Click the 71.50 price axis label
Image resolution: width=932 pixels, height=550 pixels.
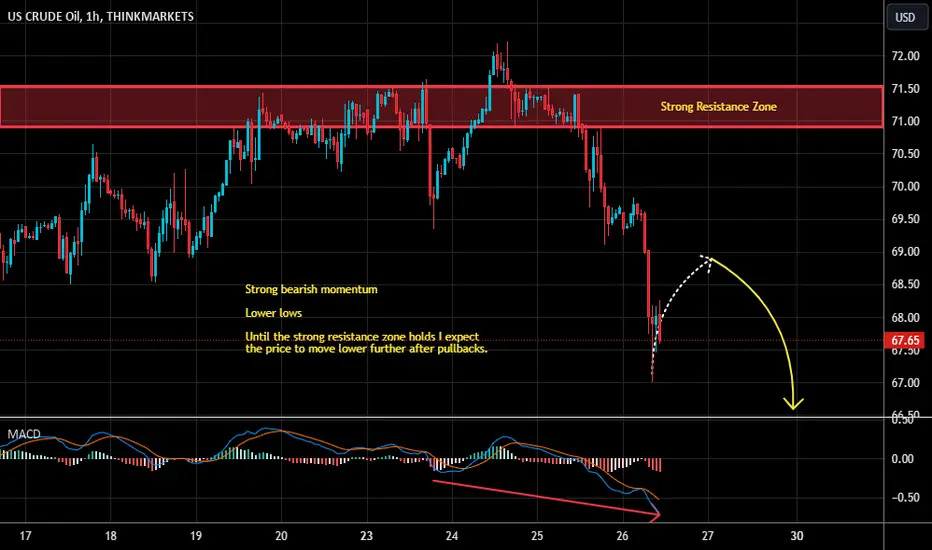coord(905,89)
